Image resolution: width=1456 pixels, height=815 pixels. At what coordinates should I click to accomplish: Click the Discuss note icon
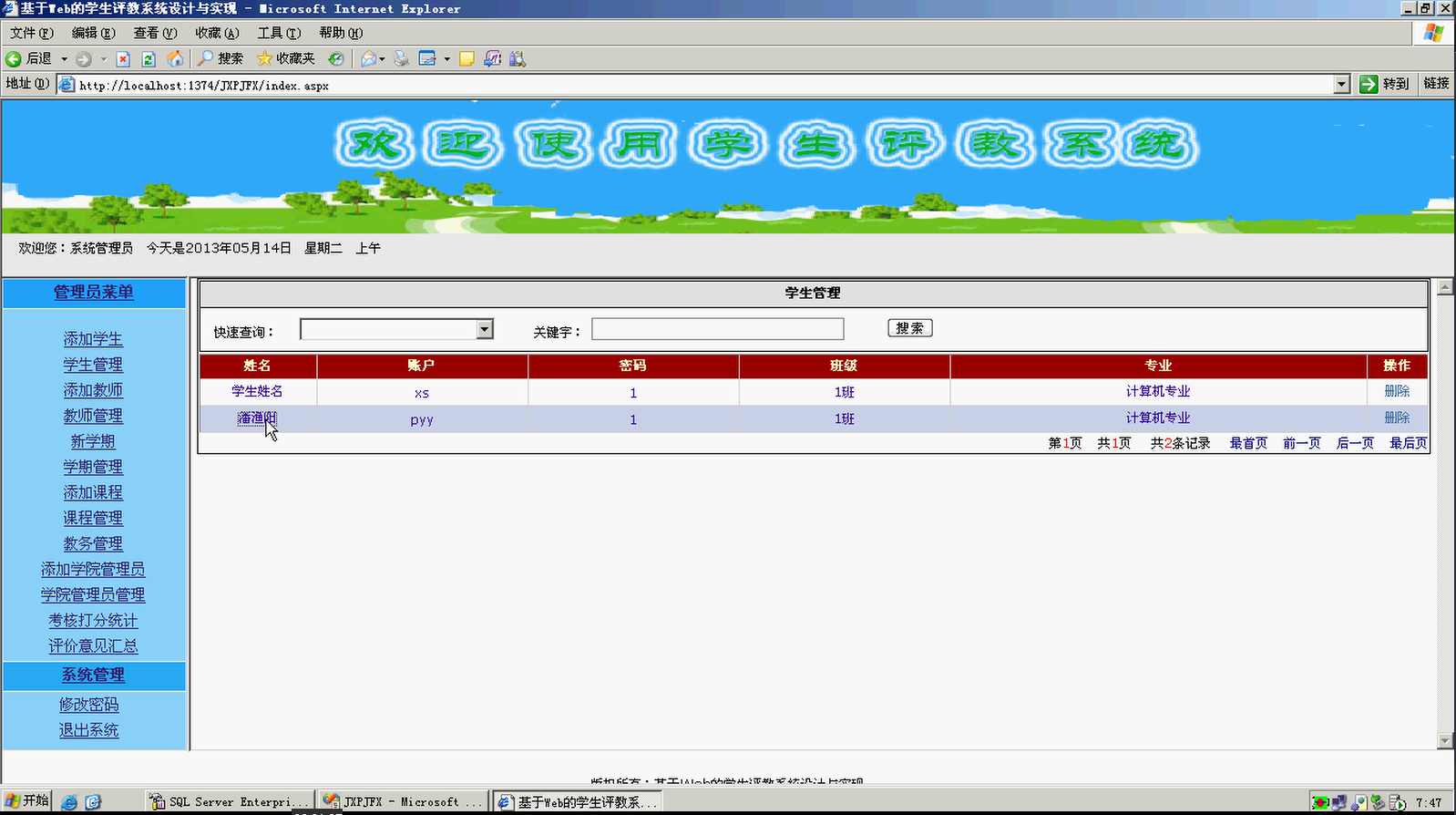coord(467,58)
